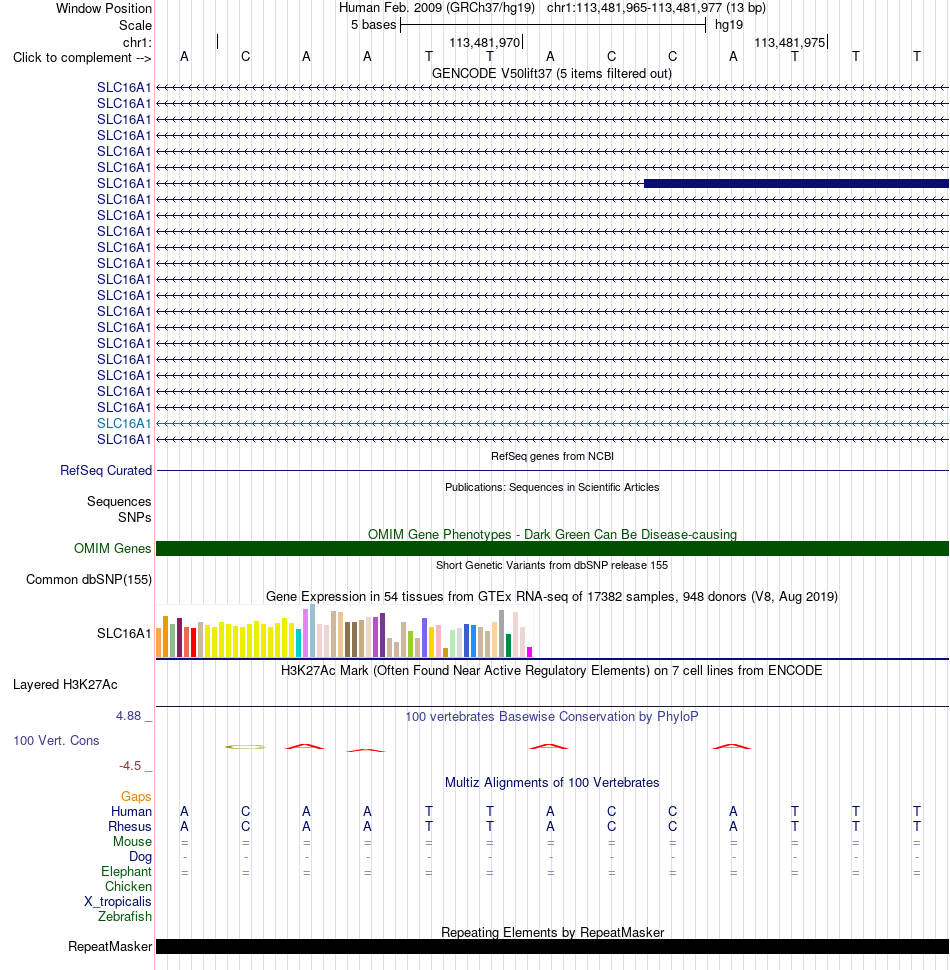This screenshot has height=970, width=950.
Task: Click the Scale label
Action: click(135, 26)
